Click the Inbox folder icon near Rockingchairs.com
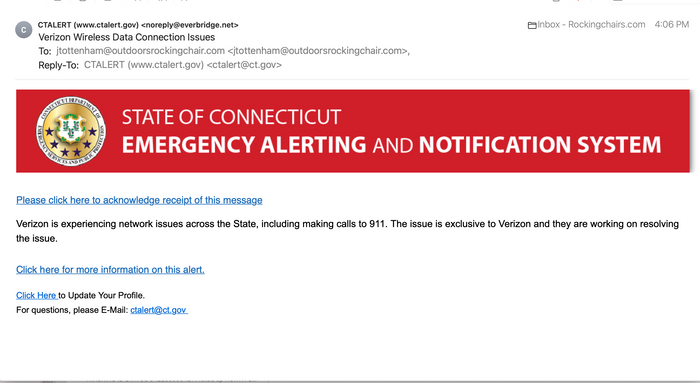The image size is (700, 383). (532, 25)
